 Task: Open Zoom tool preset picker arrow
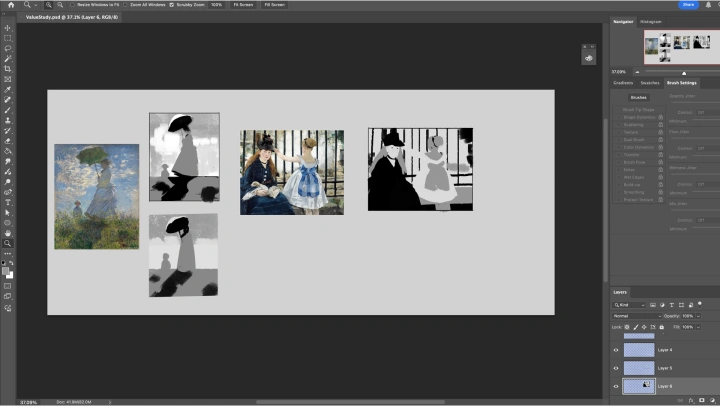(36, 5)
